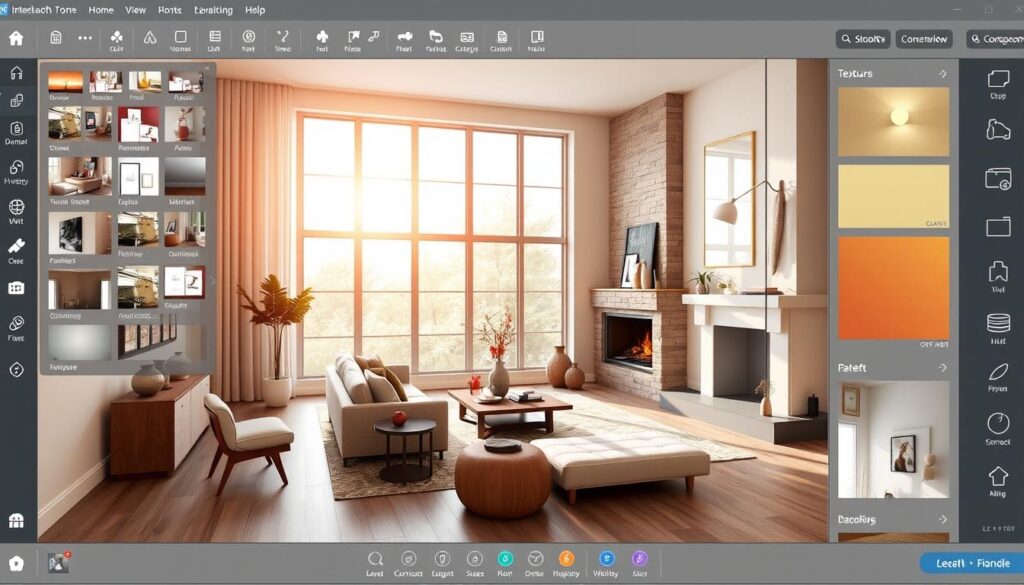Click the magnifier icon in the bottom toolbar
The image size is (1024, 585).
(375, 559)
